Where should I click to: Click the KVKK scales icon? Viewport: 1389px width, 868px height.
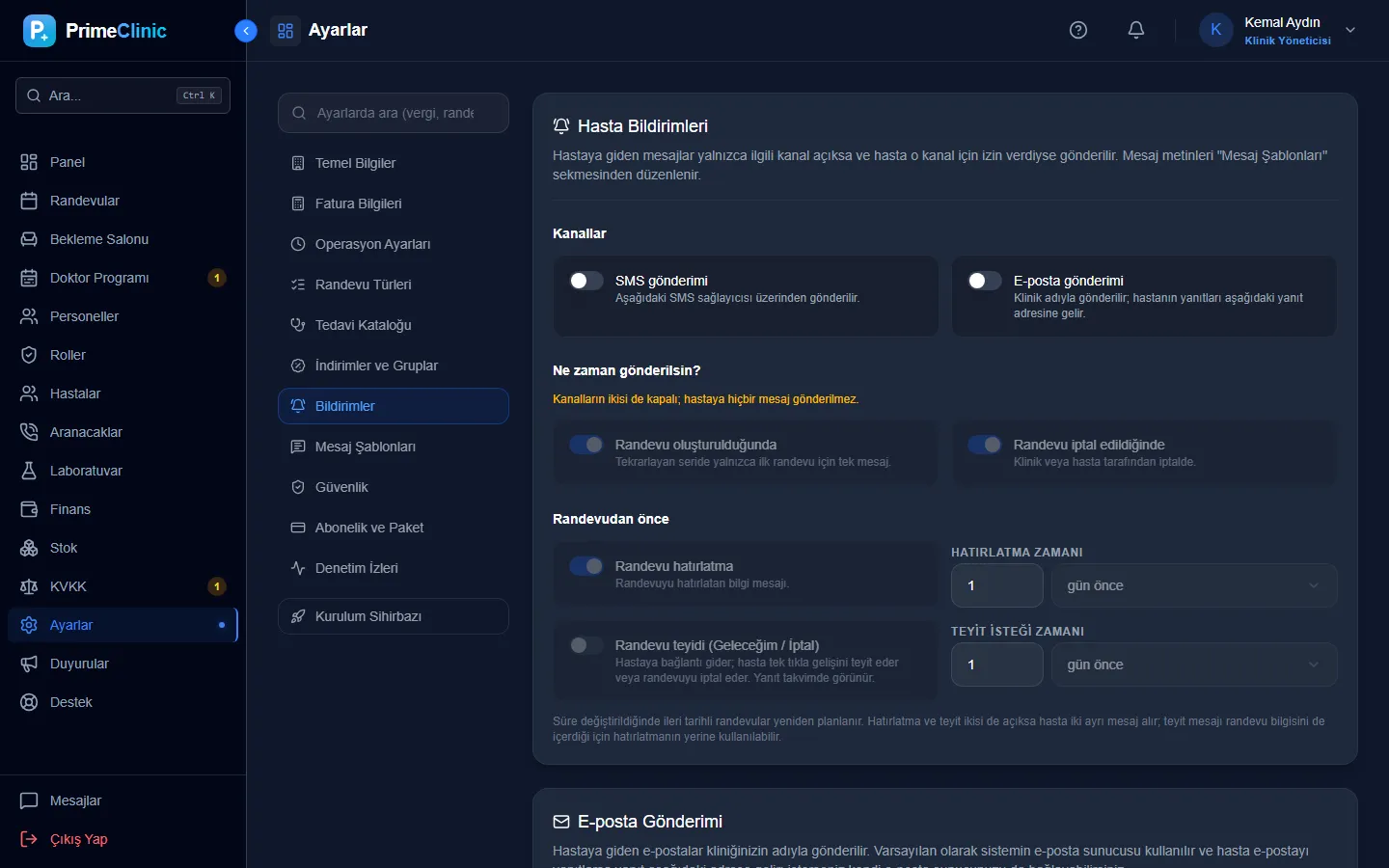29,586
